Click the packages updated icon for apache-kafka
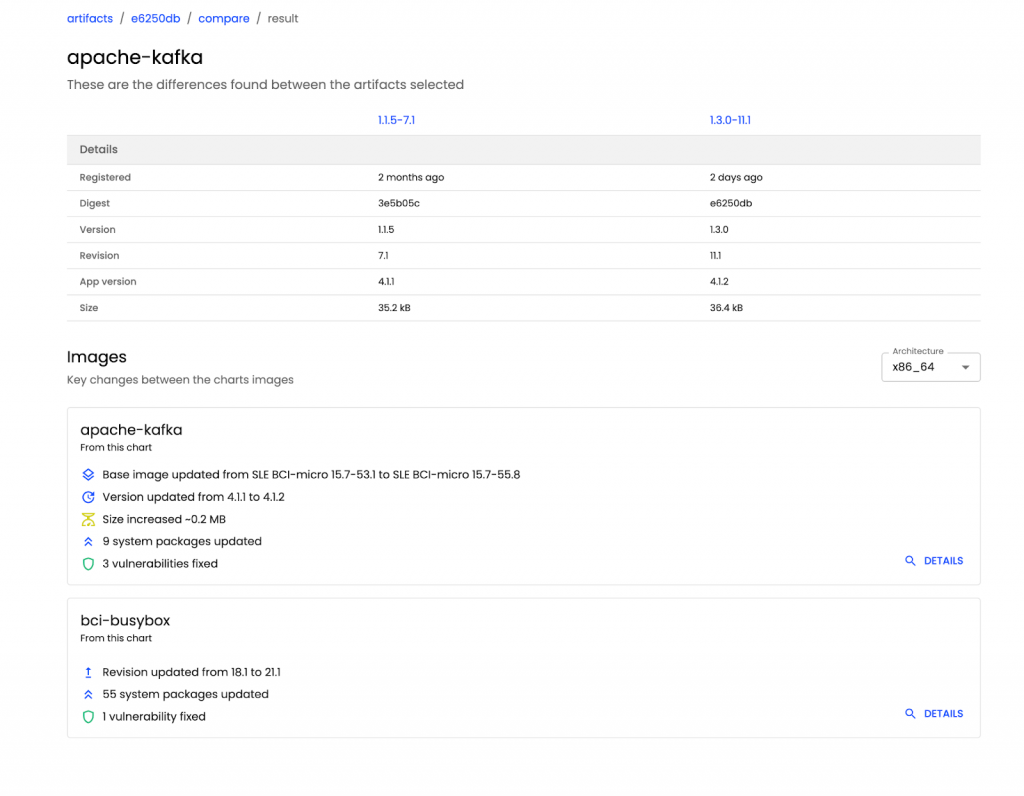 coord(88,540)
